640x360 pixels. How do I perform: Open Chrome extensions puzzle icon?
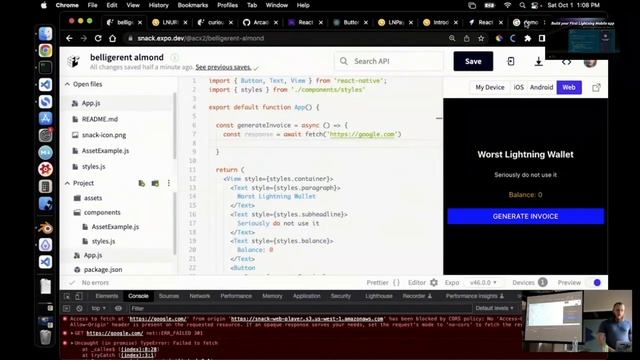click(527, 38)
